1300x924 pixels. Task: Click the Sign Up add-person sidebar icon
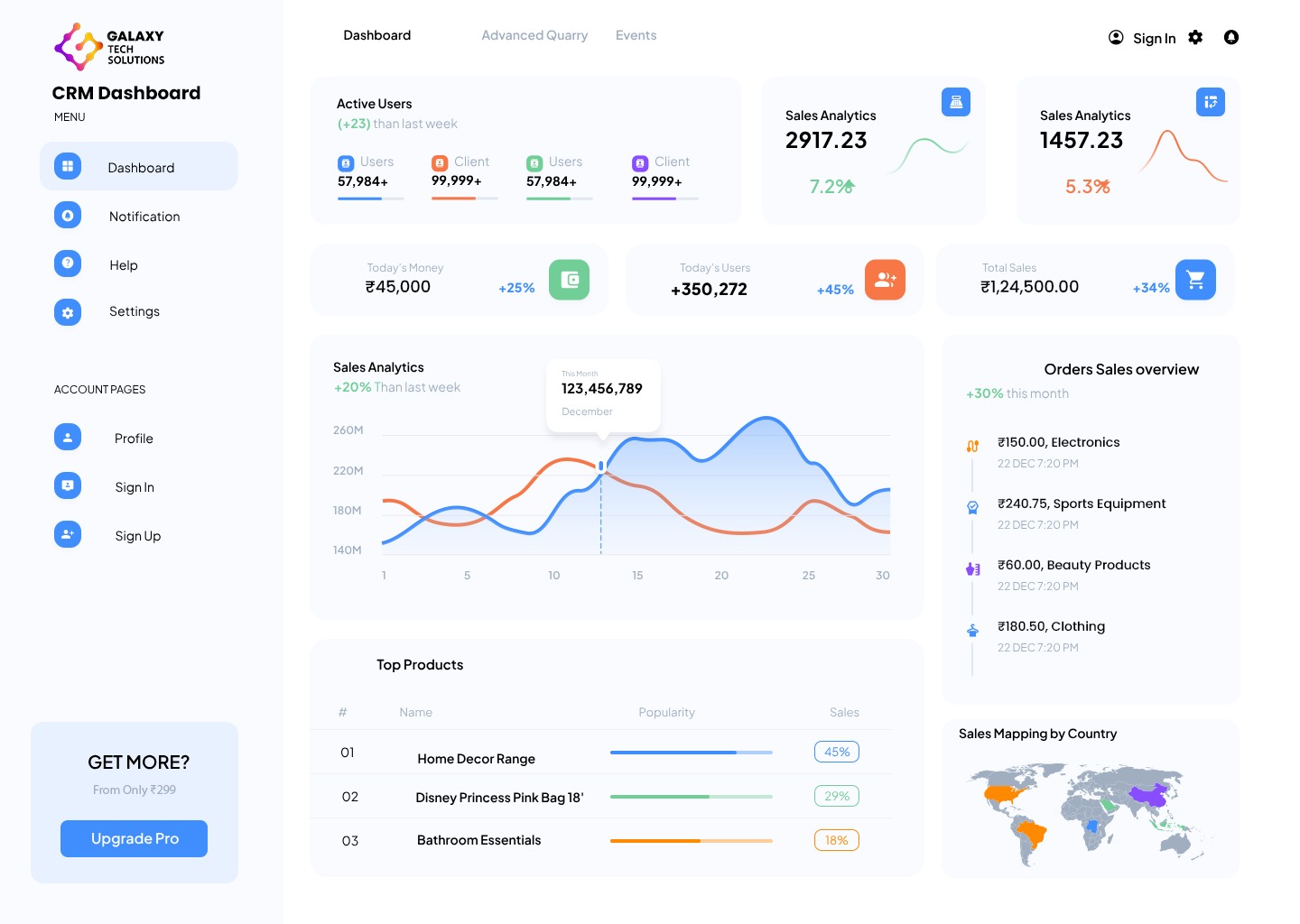tap(68, 534)
